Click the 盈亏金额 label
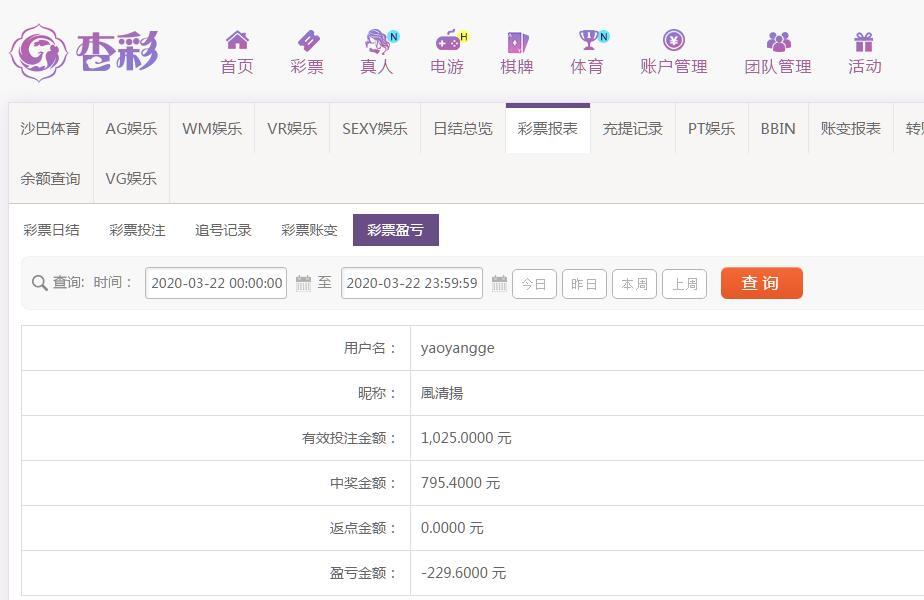This screenshot has height=600, width=924. click(x=364, y=573)
